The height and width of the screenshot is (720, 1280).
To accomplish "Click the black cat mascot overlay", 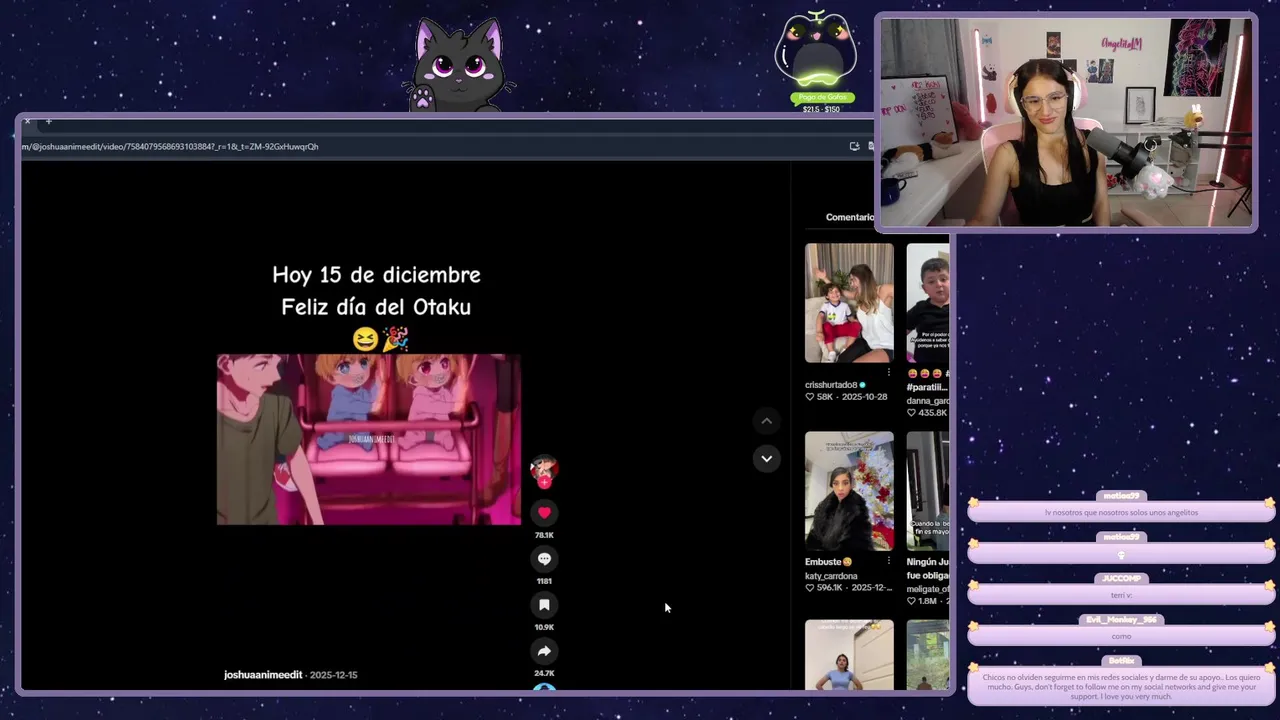I will point(460,64).
